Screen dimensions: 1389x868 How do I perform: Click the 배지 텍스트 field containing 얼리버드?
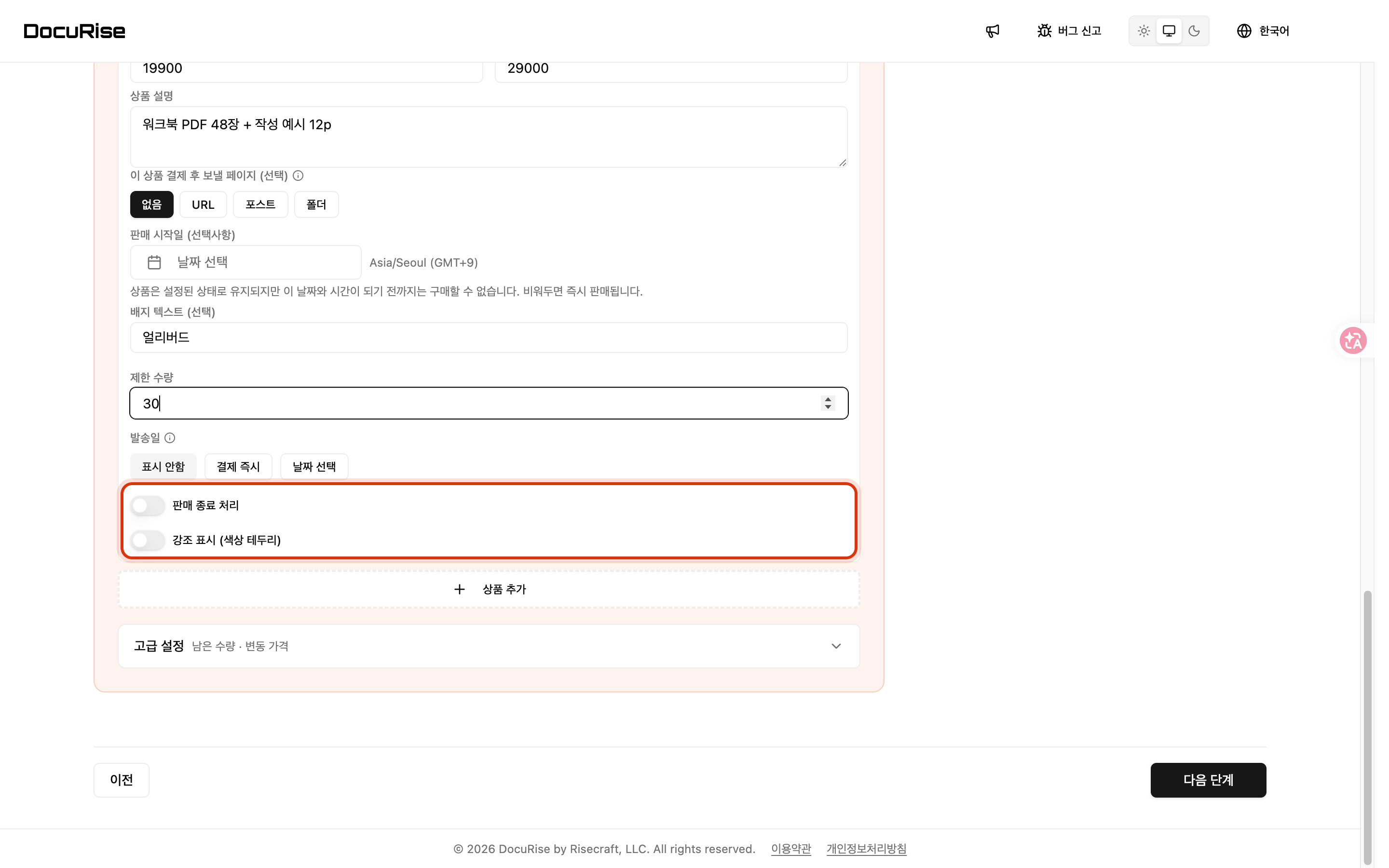[489, 338]
